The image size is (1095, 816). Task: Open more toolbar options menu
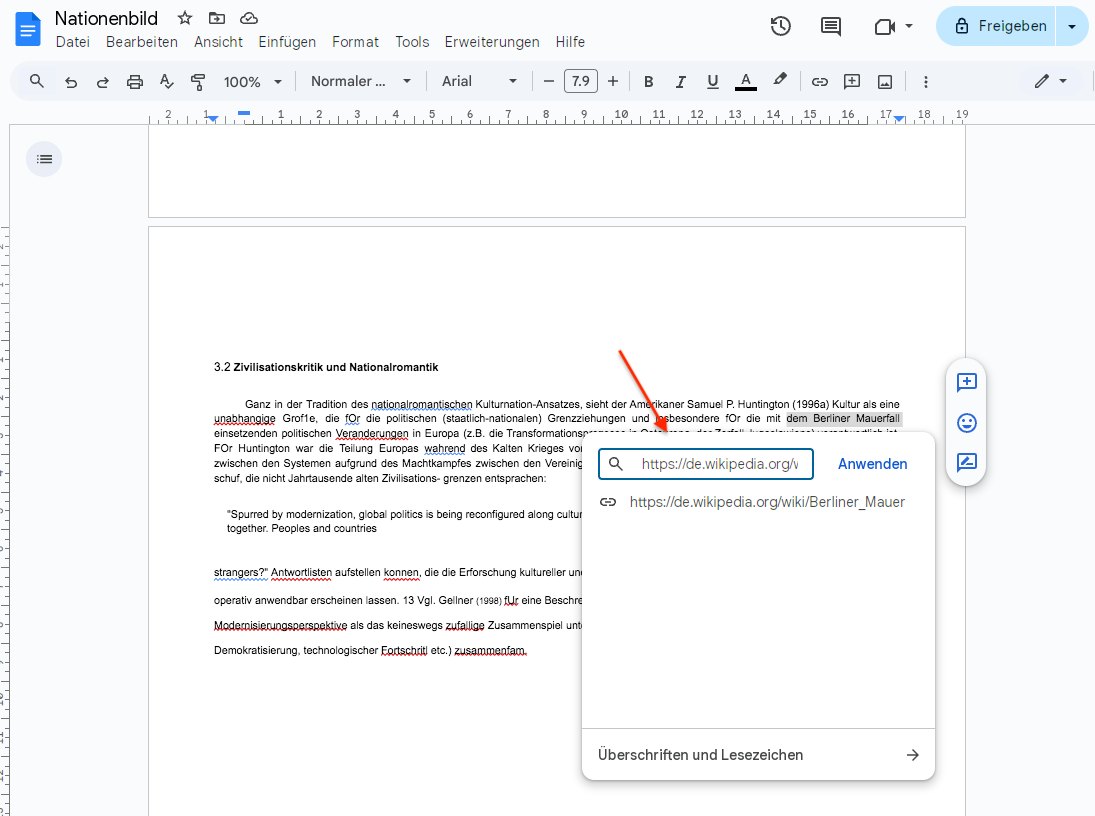click(x=926, y=82)
